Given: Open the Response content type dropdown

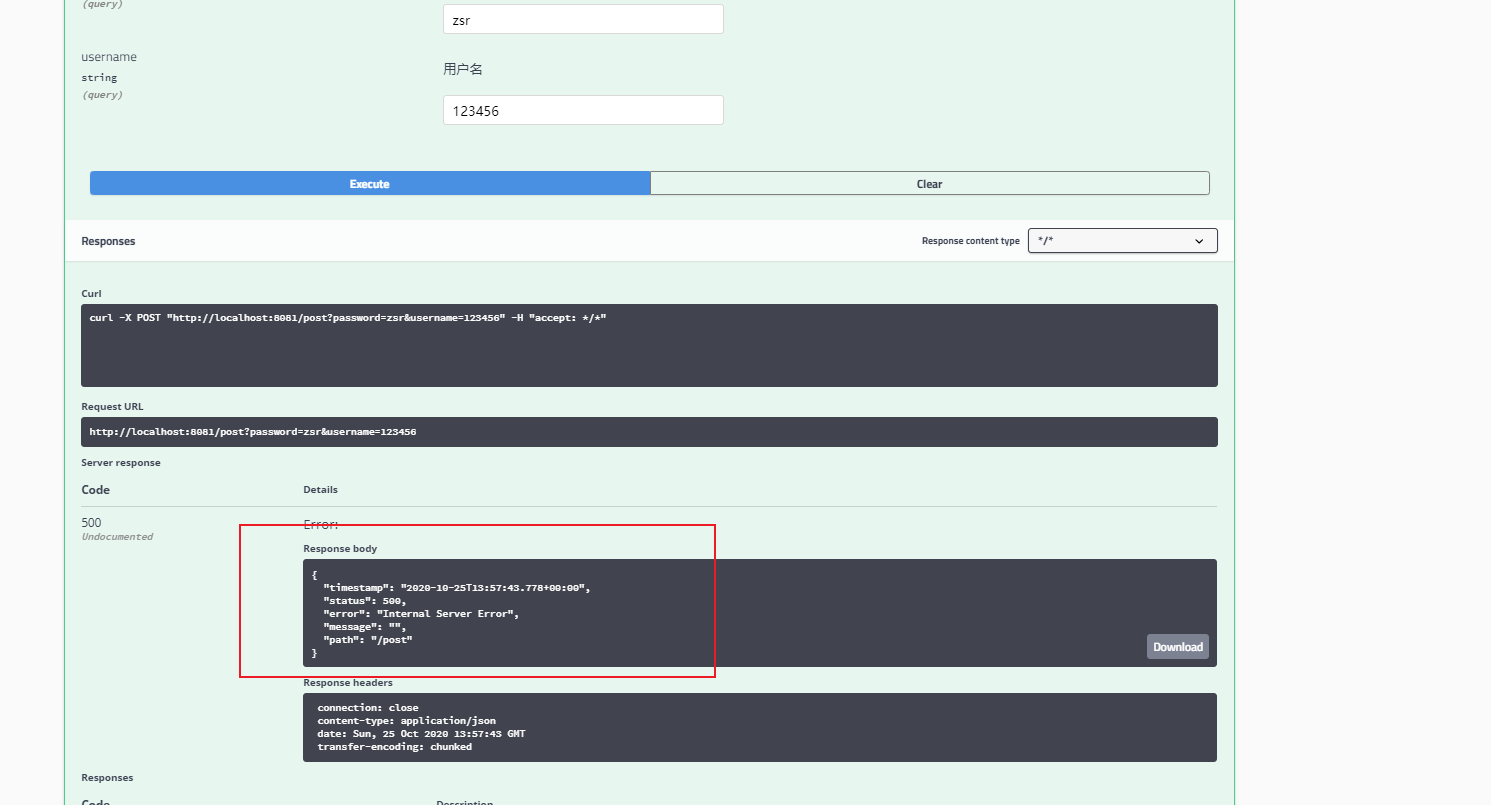Looking at the screenshot, I should tap(1122, 241).
